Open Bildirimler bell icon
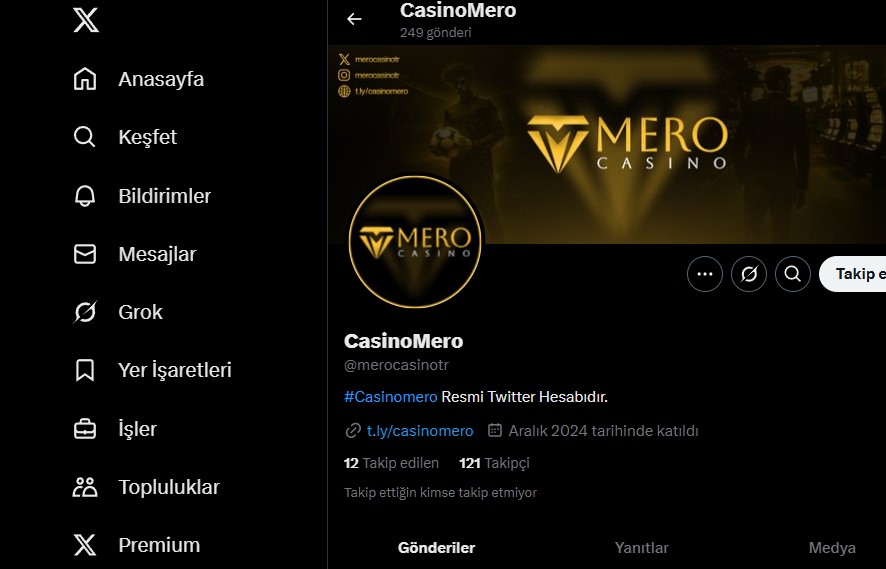Image resolution: width=886 pixels, height=569 pixels. click(x=85, y=196)
